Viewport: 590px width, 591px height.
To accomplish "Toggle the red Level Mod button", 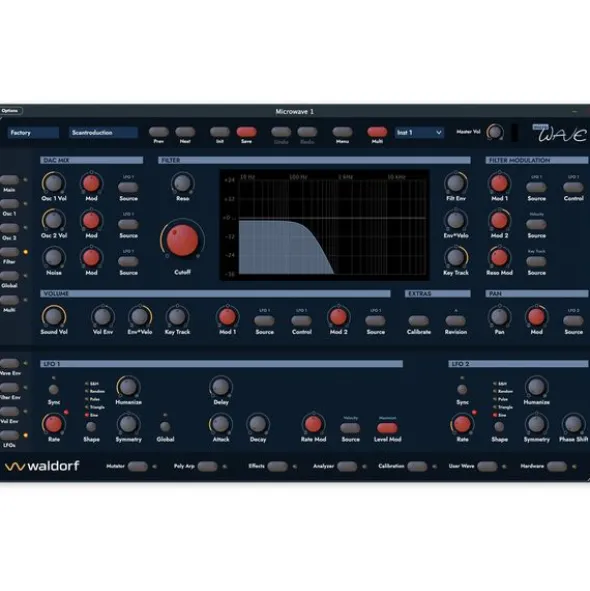I will tap(387, 428).
